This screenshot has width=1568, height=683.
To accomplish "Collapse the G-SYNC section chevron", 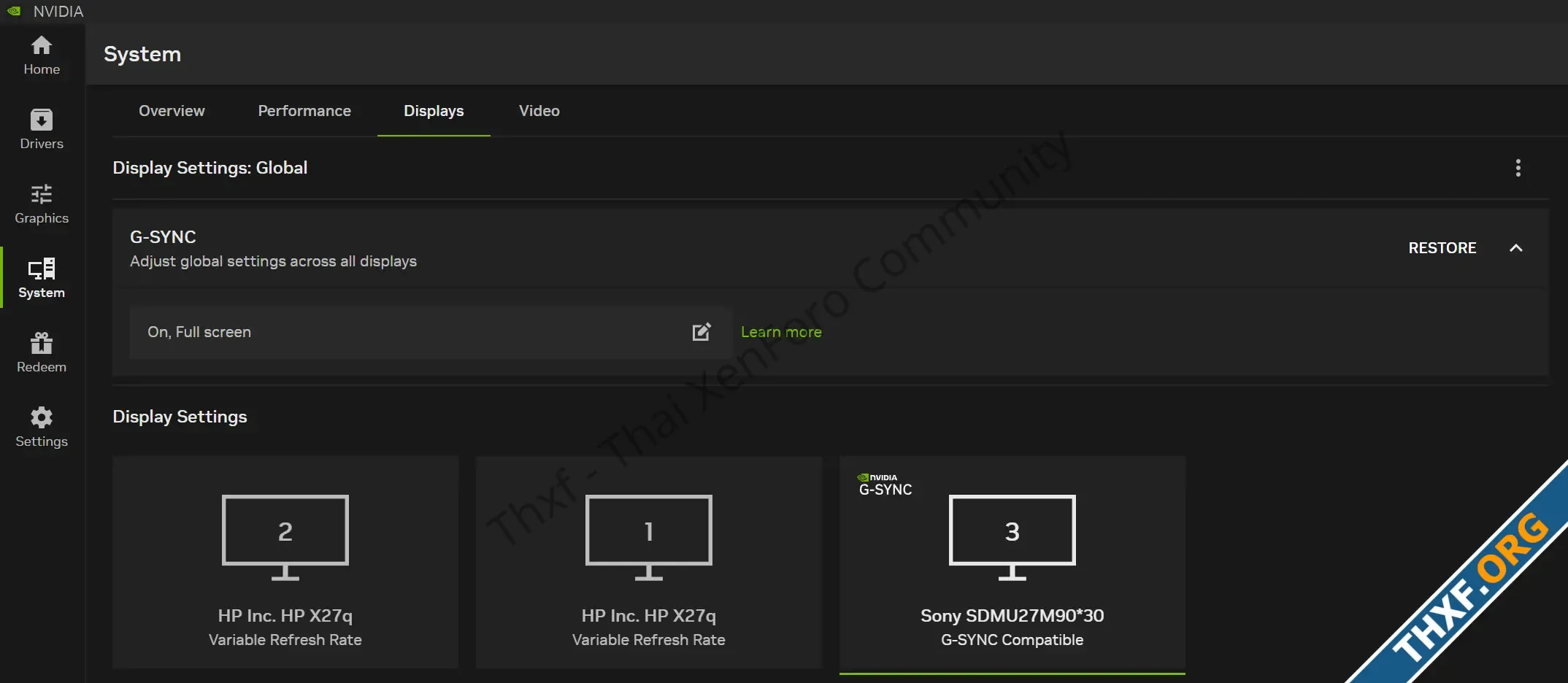I will tap(1516, 248).
